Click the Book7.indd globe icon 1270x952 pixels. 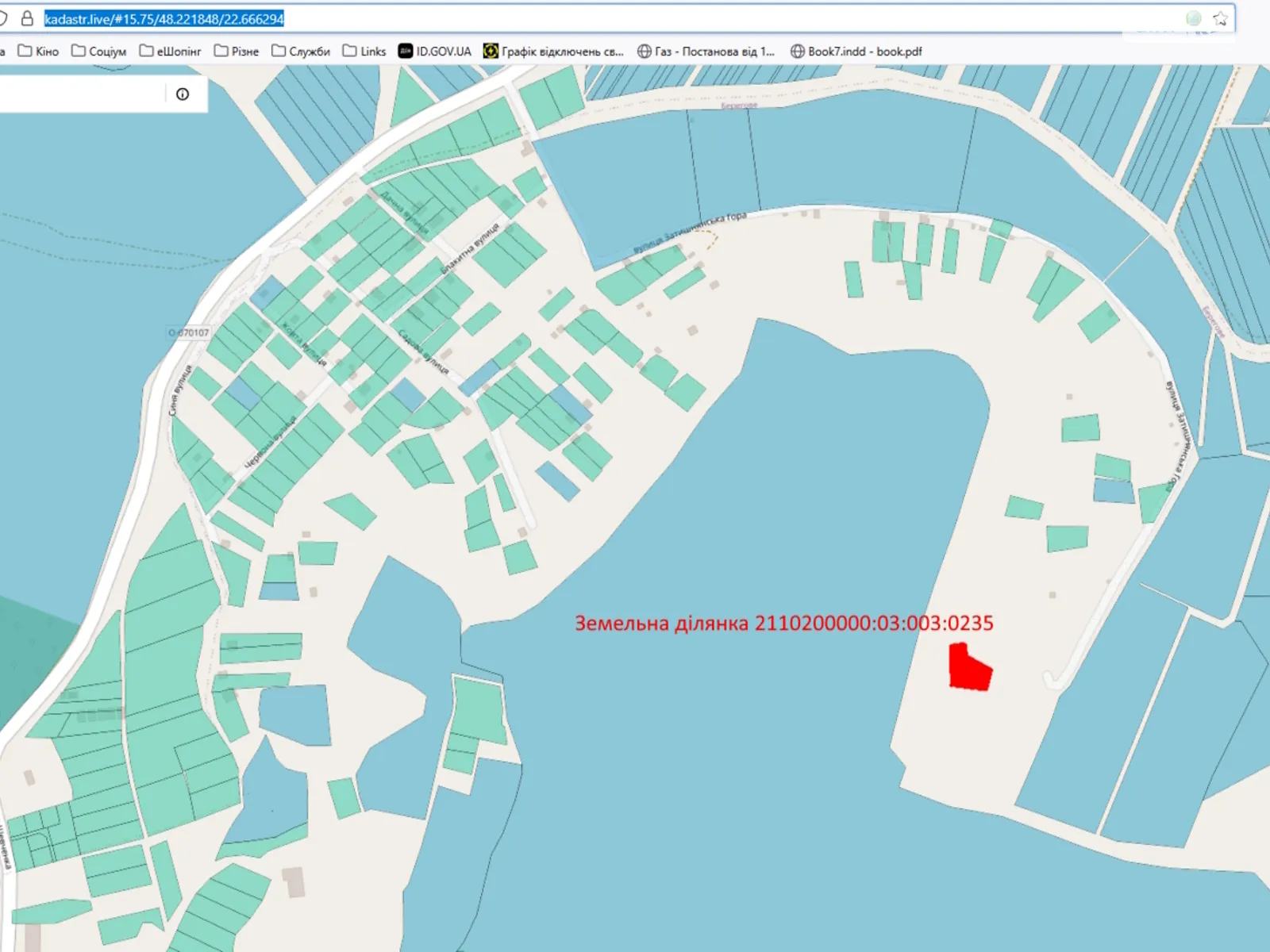coord(798,52)
